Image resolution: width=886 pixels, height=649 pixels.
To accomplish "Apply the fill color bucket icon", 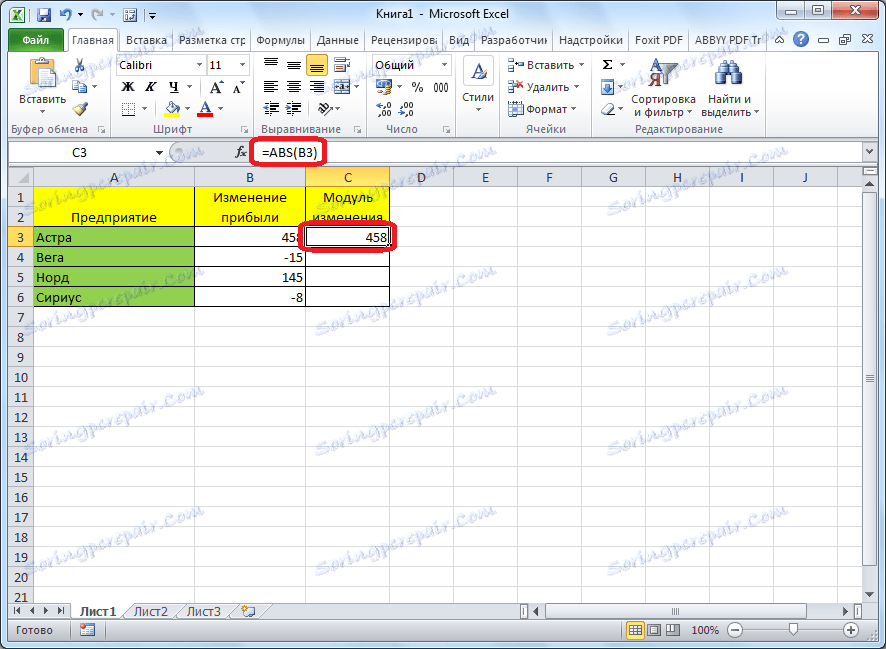I will coord(172,108).
